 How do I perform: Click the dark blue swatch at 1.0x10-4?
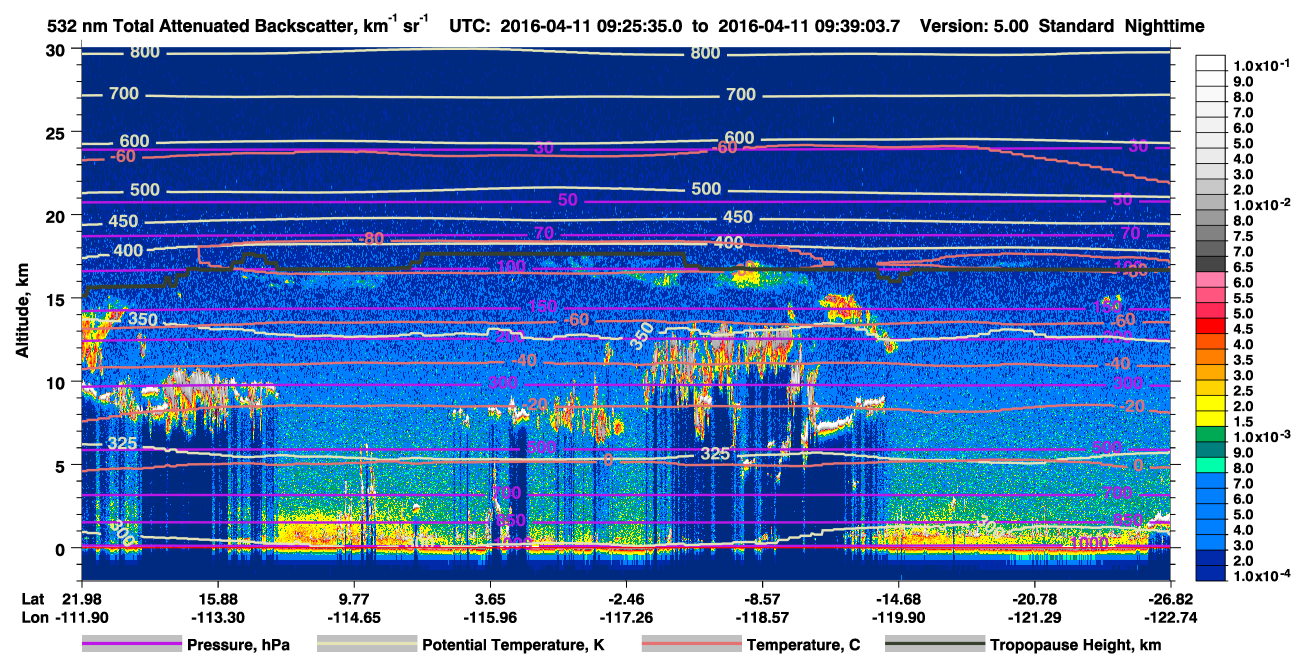coord(1210,573)
